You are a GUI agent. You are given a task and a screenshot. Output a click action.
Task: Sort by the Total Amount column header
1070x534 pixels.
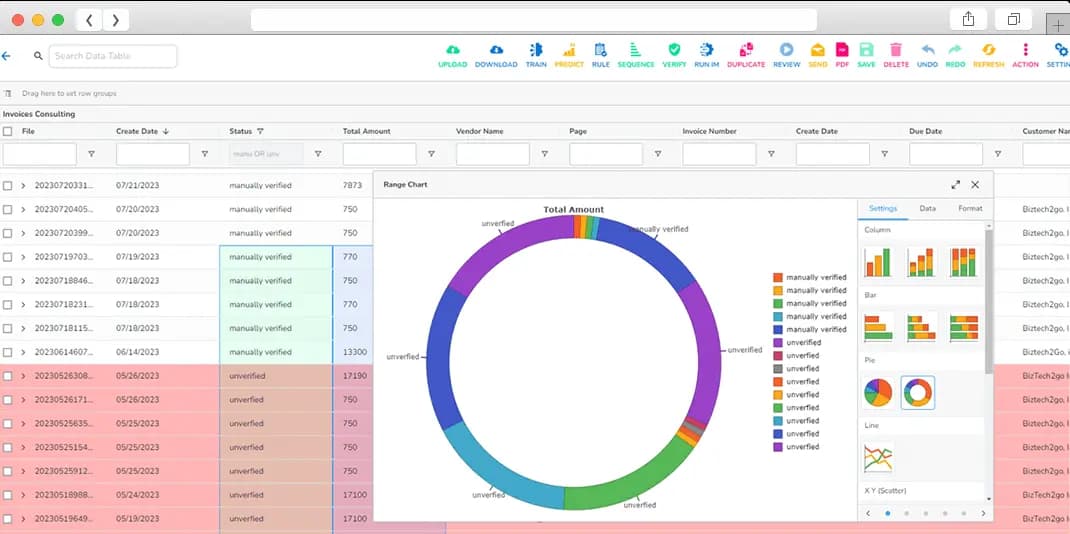click(367, 131)
